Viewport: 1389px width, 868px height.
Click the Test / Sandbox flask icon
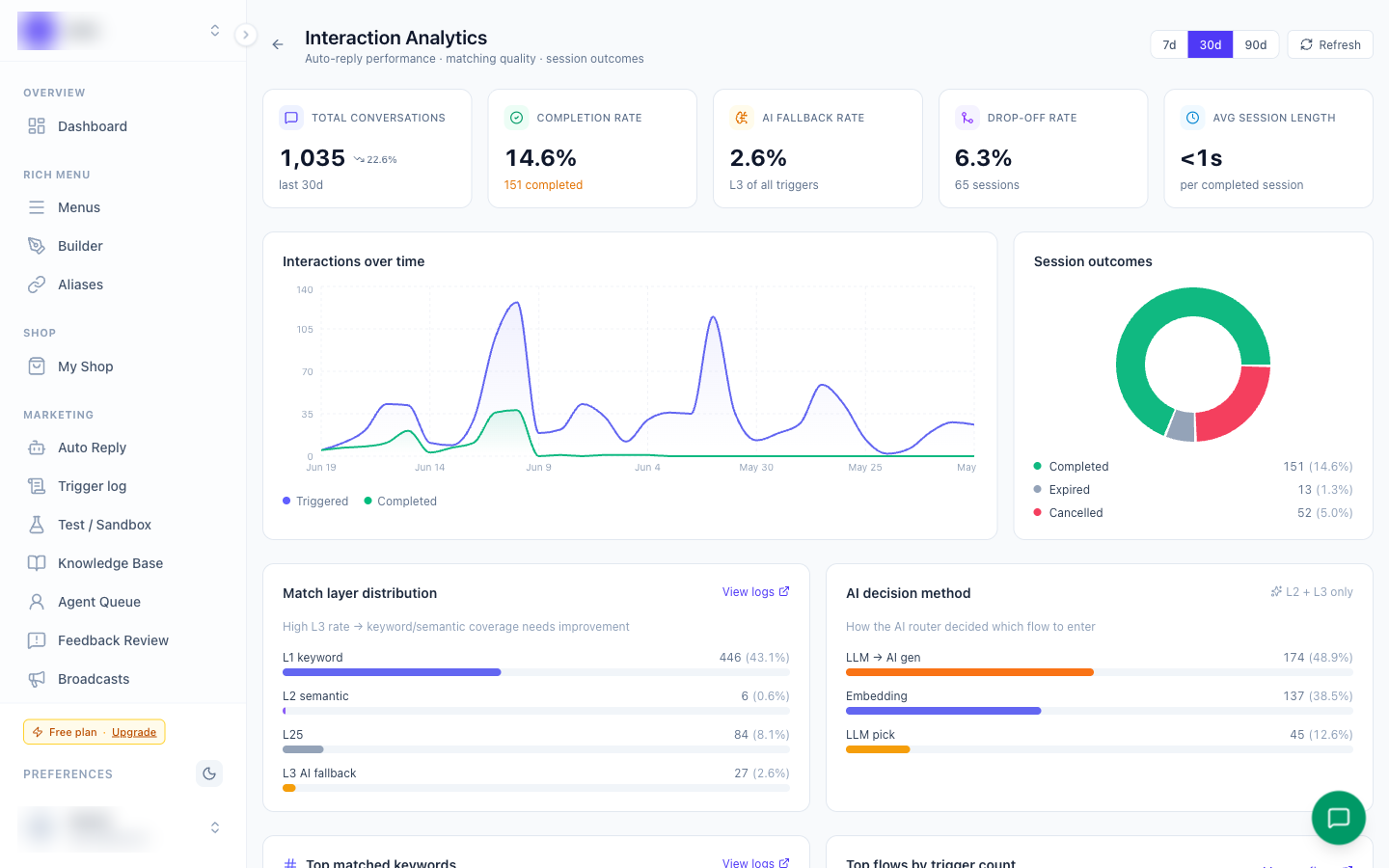37,525
